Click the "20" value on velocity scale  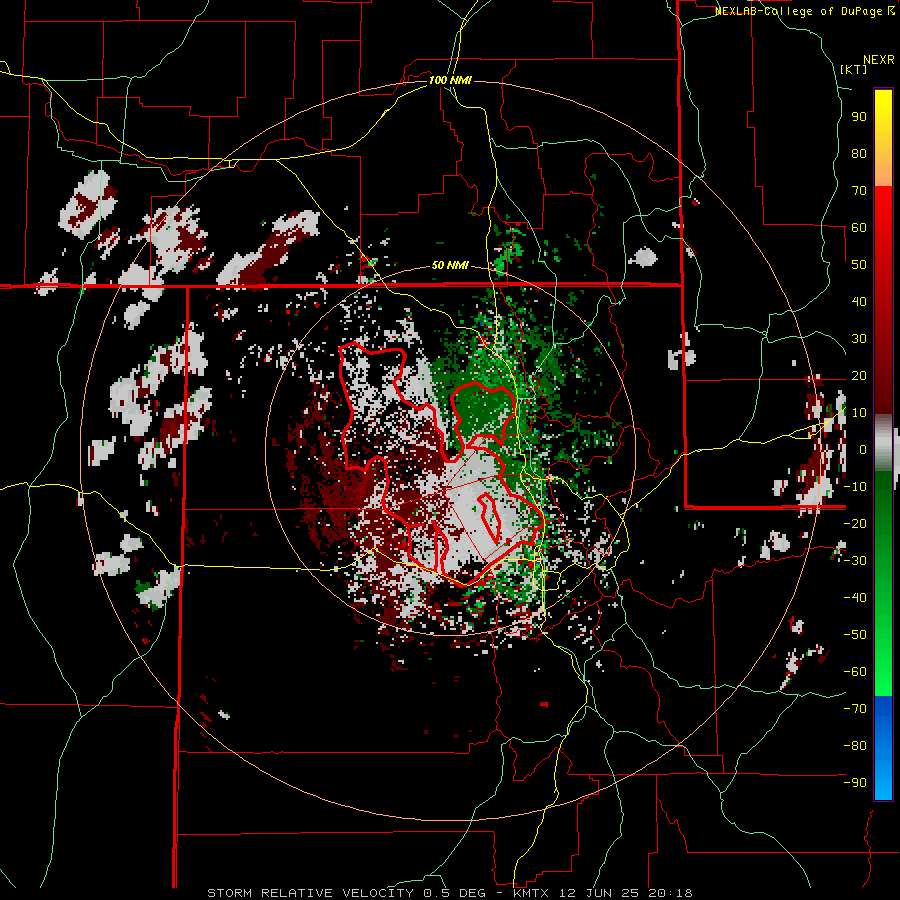[x=859, y=375]
